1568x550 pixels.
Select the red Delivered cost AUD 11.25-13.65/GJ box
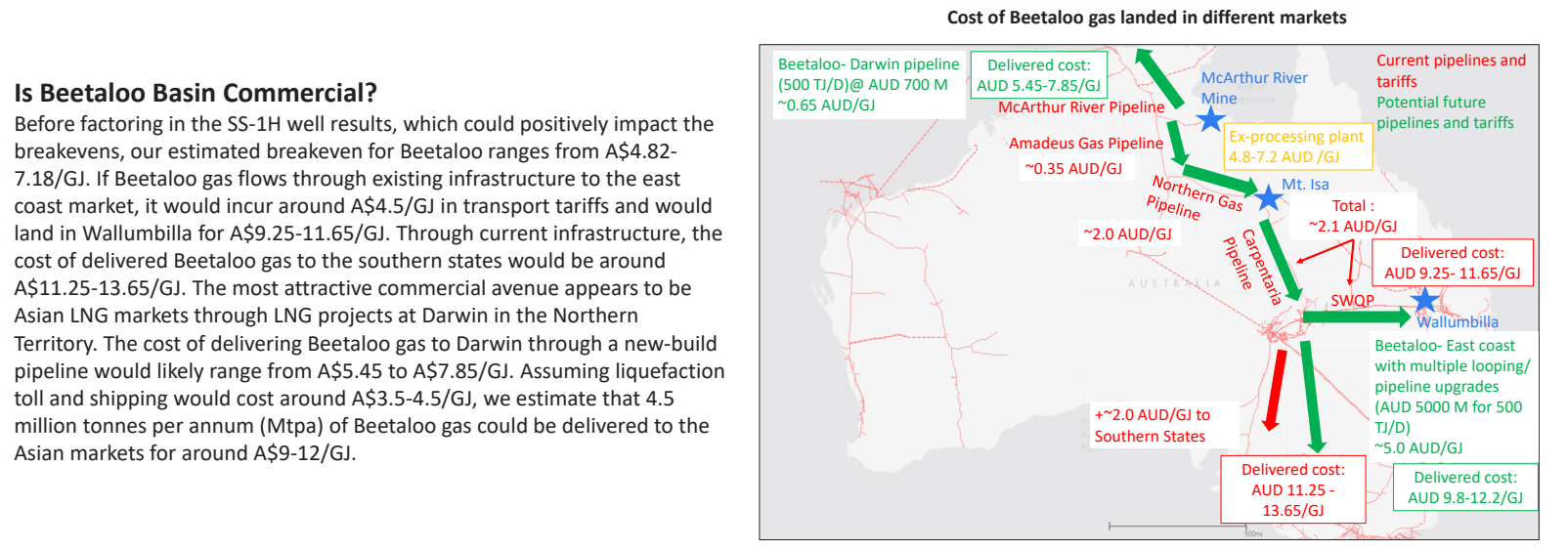(x=1292, y=489)
